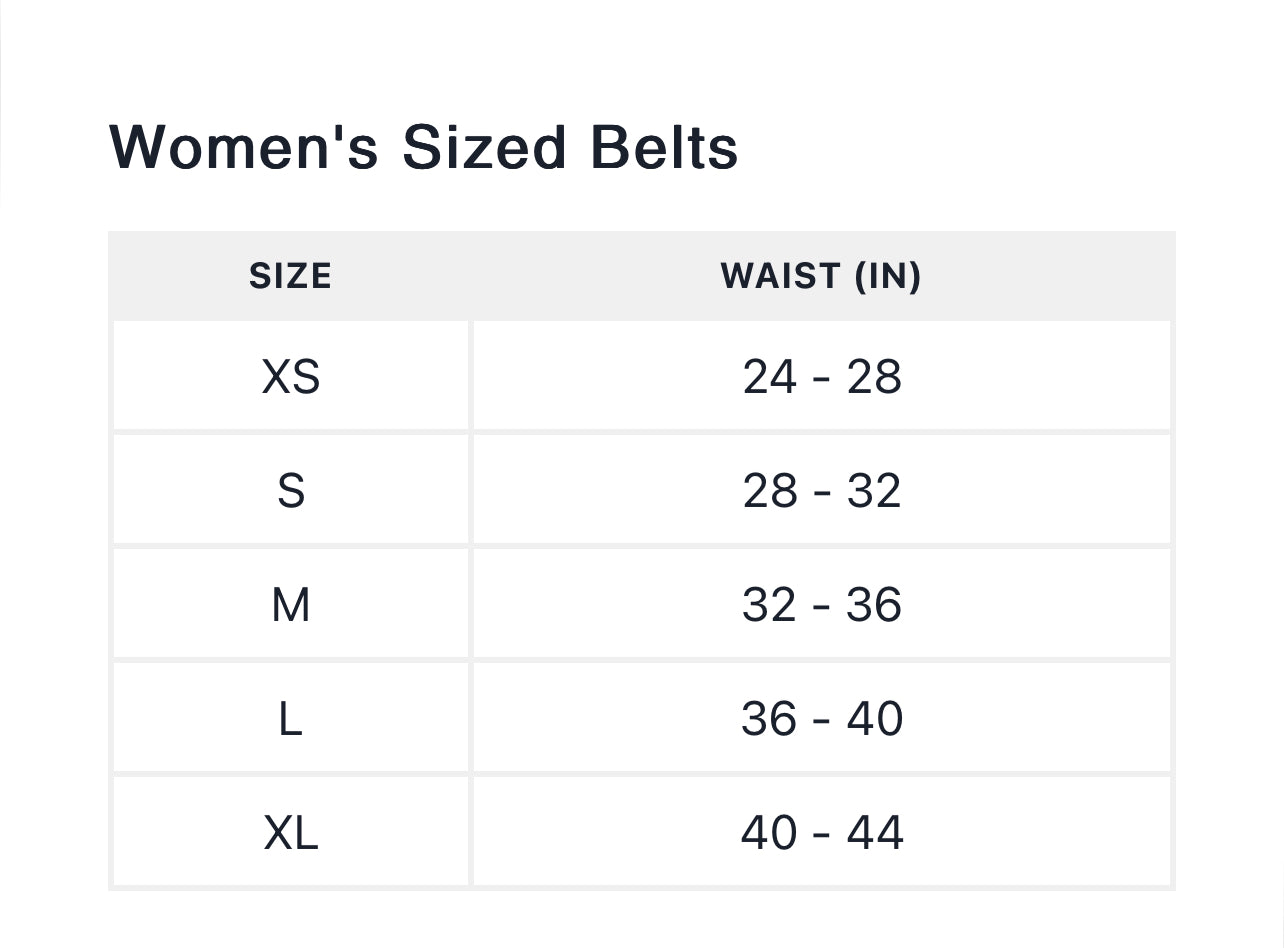Click the word Belts in the title
This screenshot has height=948, width=1284.
664,147
